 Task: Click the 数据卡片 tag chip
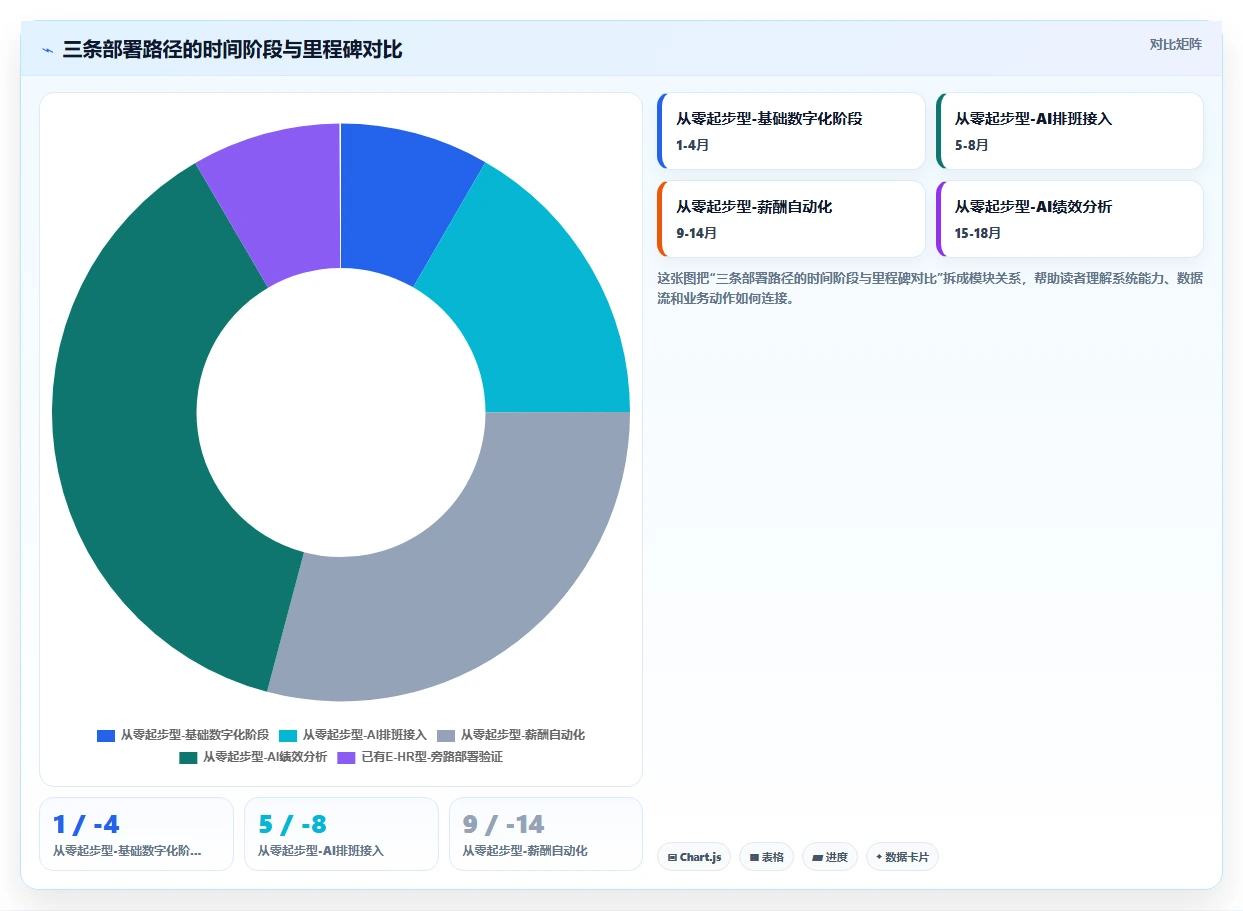click(902, 857)
